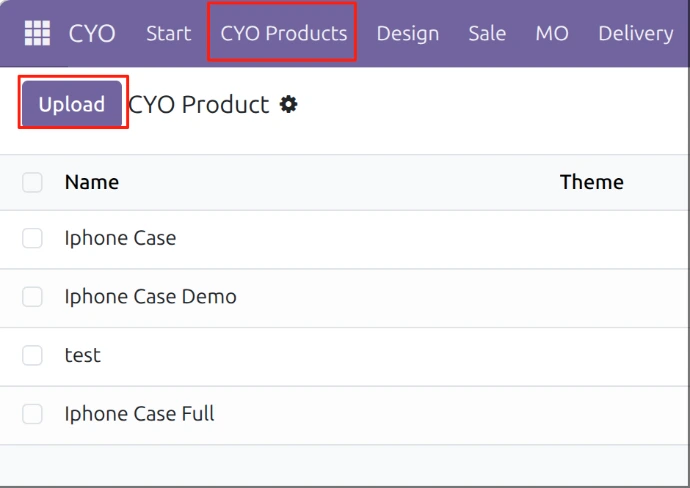
Task: Open the Iphone Case record
Action: pyautogui.click(x=120, y=238)
